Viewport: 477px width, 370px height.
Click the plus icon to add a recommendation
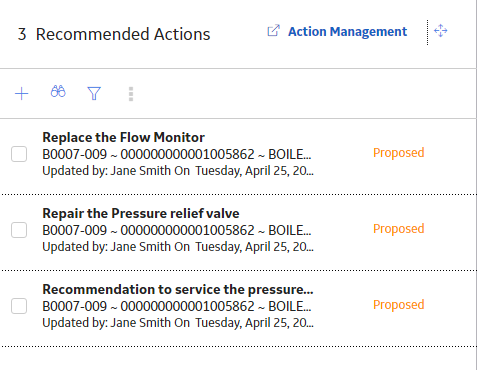click(22, 94)
